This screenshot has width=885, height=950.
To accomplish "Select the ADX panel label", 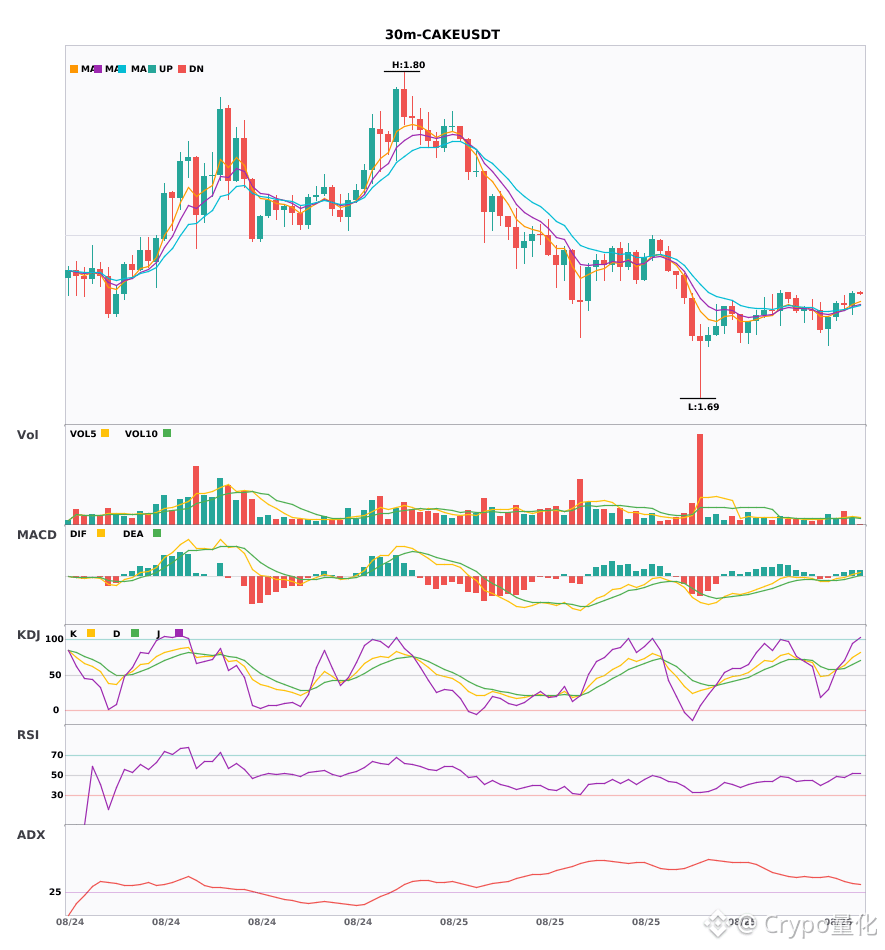I will [31, 835].
